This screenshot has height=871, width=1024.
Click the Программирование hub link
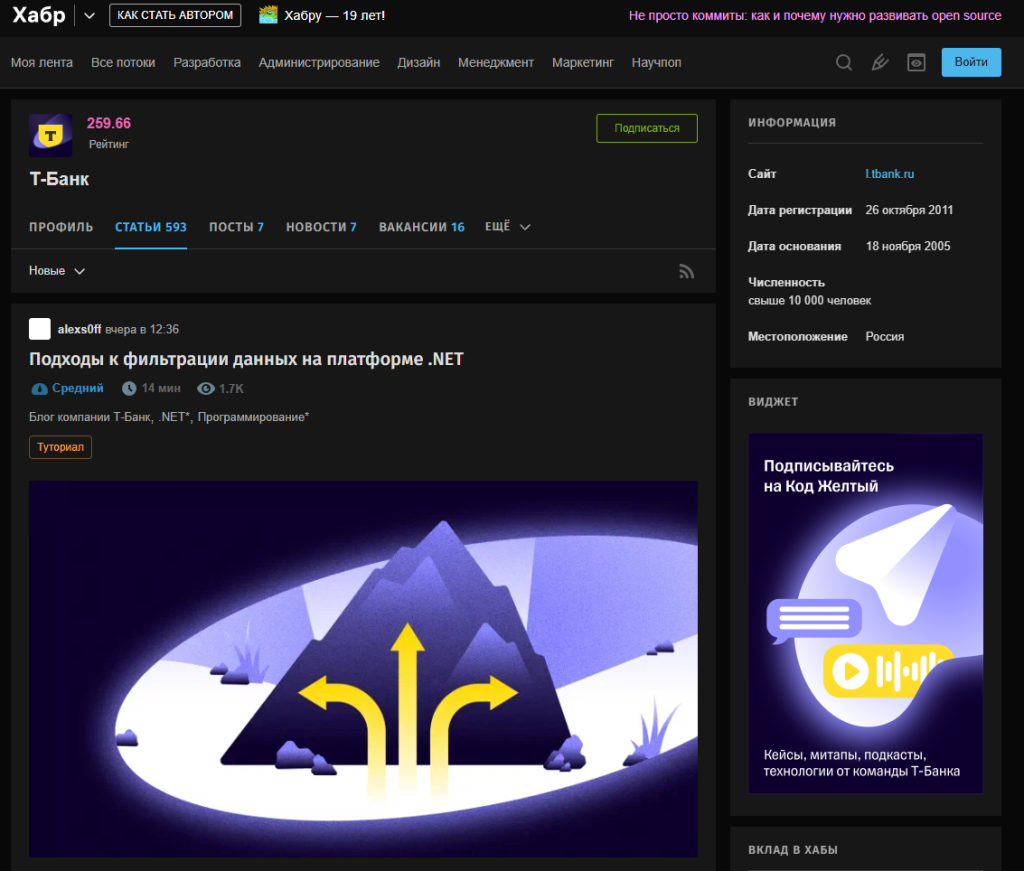[253, 417]
